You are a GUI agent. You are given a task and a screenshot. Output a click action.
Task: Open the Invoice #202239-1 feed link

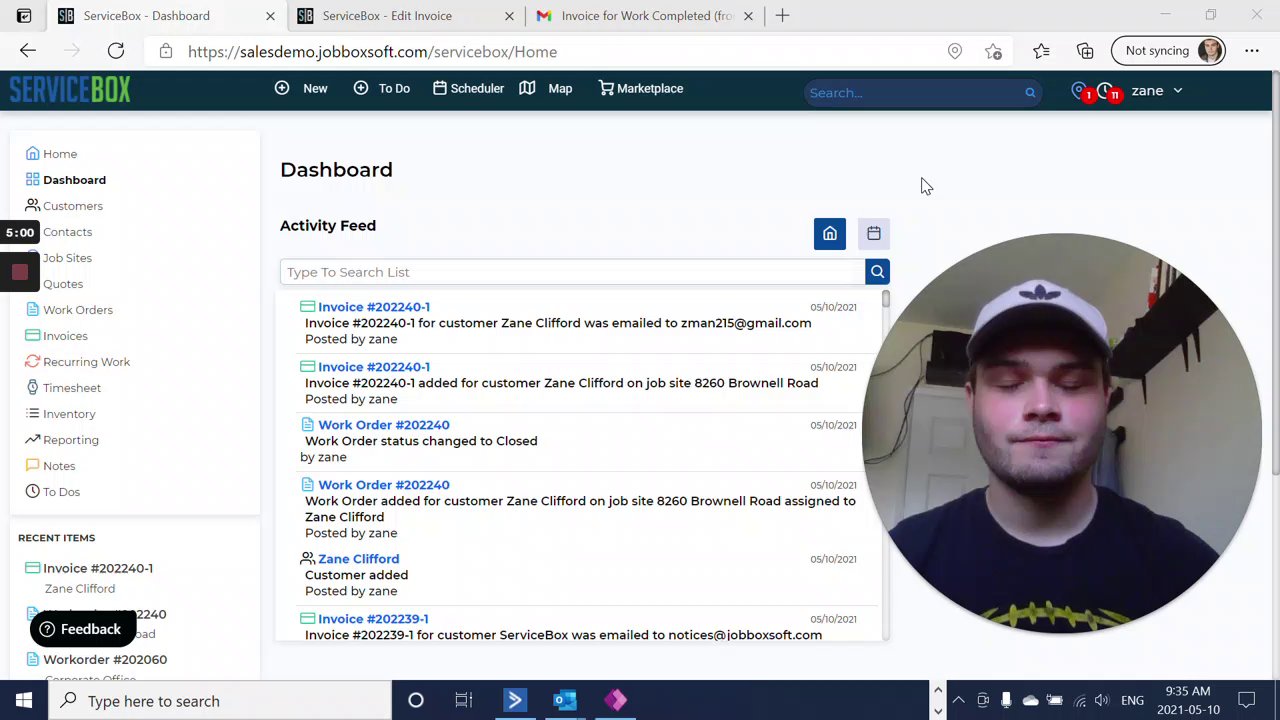click(x=373, y=619)
